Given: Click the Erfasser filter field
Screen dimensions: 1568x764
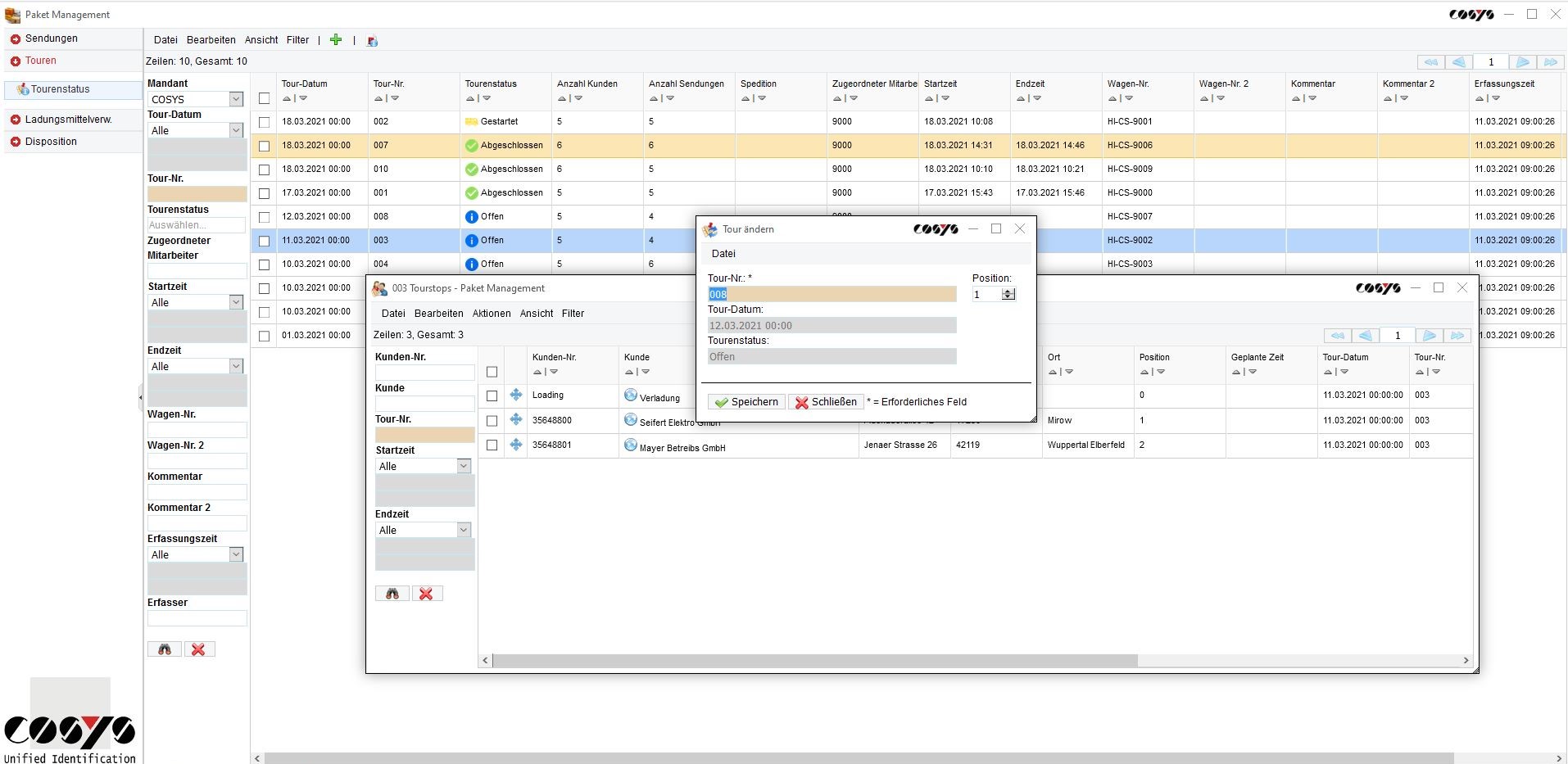Looking at the screenshot, I should pyautogui.click(x=197, y=618).
